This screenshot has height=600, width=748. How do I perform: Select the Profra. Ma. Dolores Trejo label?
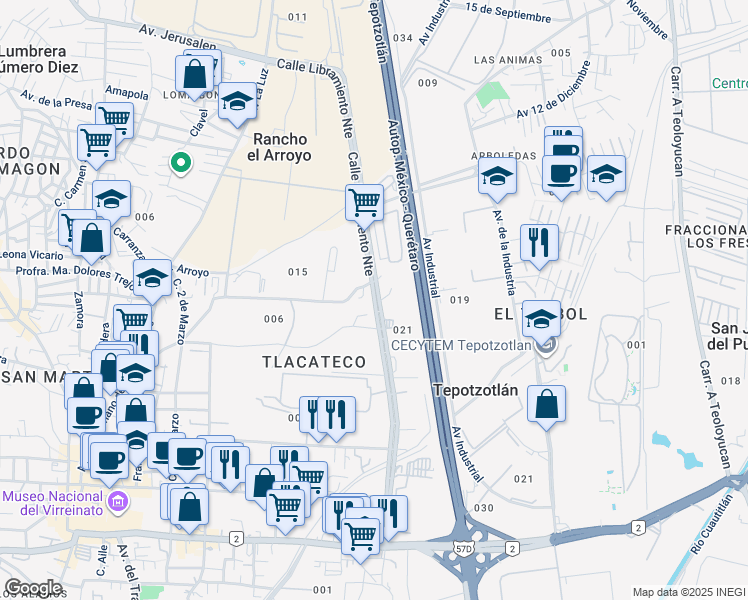[75, 277]
